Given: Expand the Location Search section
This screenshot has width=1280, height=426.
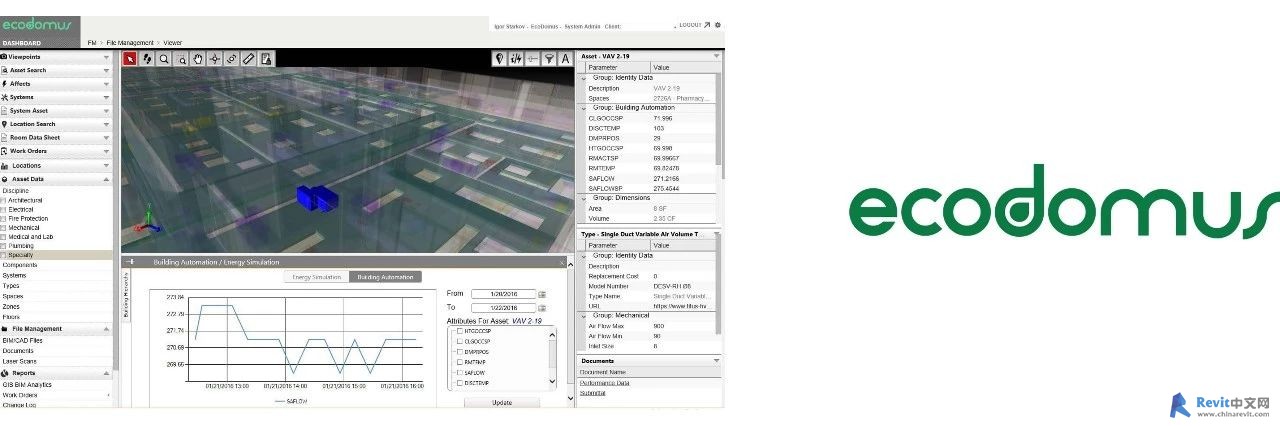Looking at the screenshot, I should pyautogui.click(x=106, y=124).
